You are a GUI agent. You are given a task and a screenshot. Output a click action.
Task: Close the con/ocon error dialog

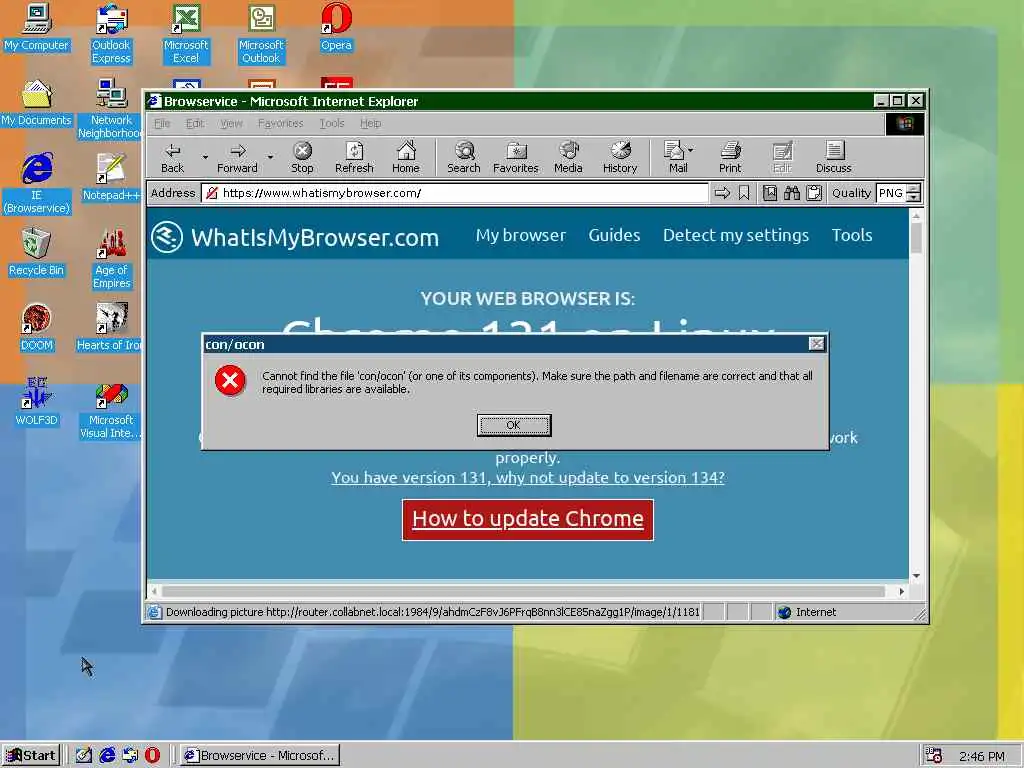816,344
